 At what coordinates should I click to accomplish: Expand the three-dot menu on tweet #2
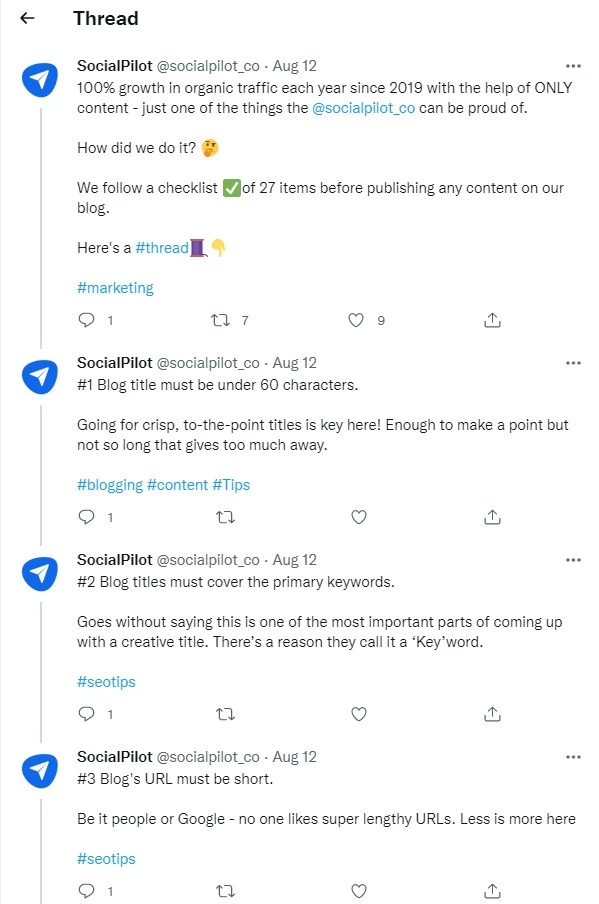[x=573, y=559]
